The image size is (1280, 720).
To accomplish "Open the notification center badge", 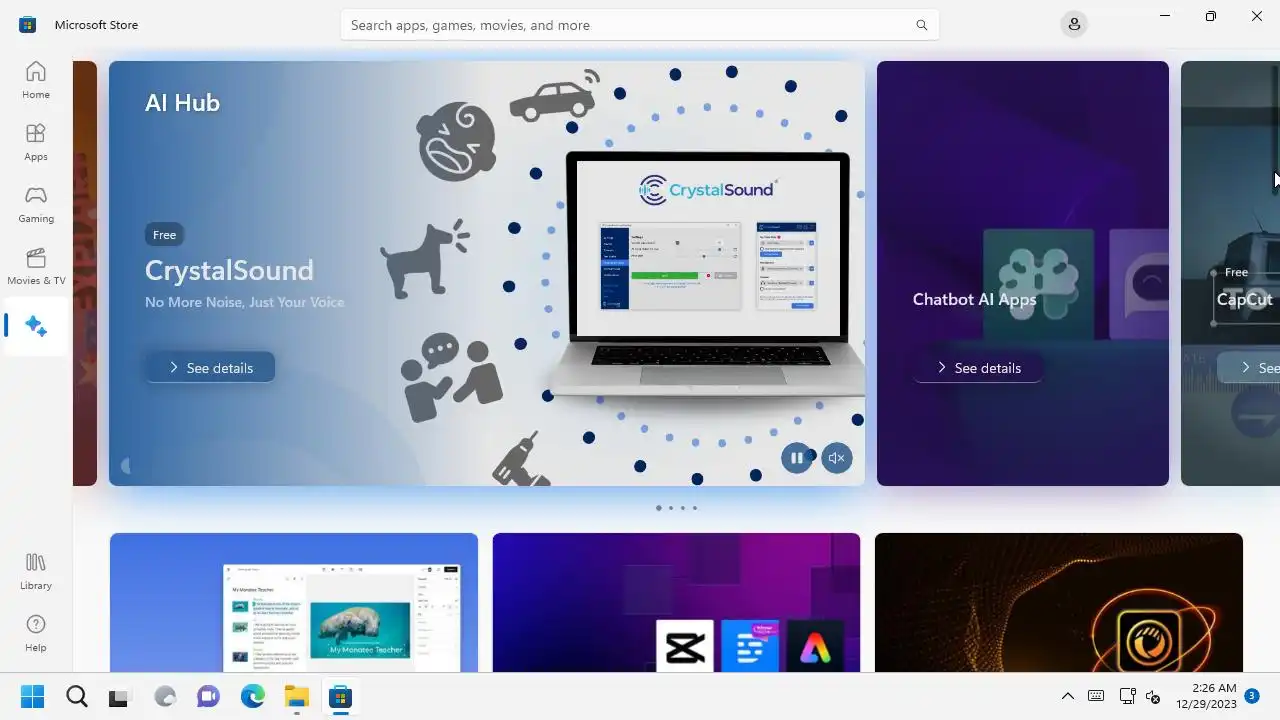I will click(x=1252, y=696).
